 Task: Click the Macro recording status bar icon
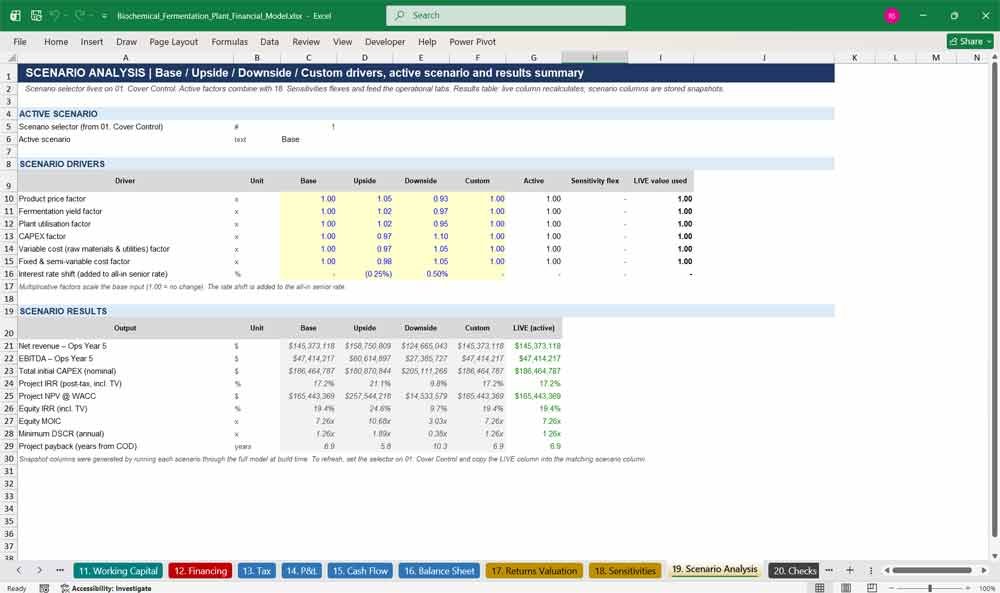point(44,588)
